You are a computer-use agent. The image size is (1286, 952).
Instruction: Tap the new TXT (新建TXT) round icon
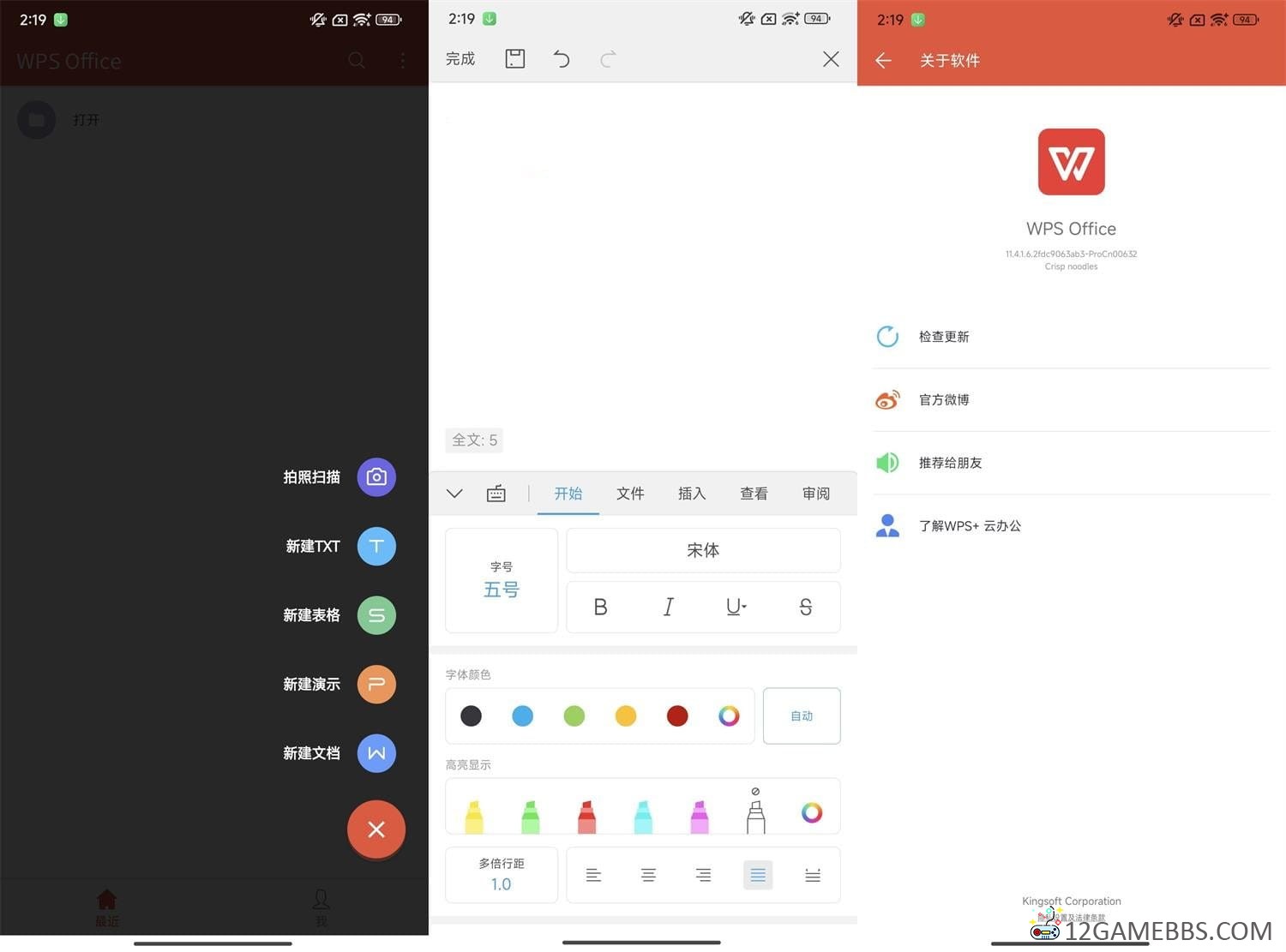coord(376,547)
